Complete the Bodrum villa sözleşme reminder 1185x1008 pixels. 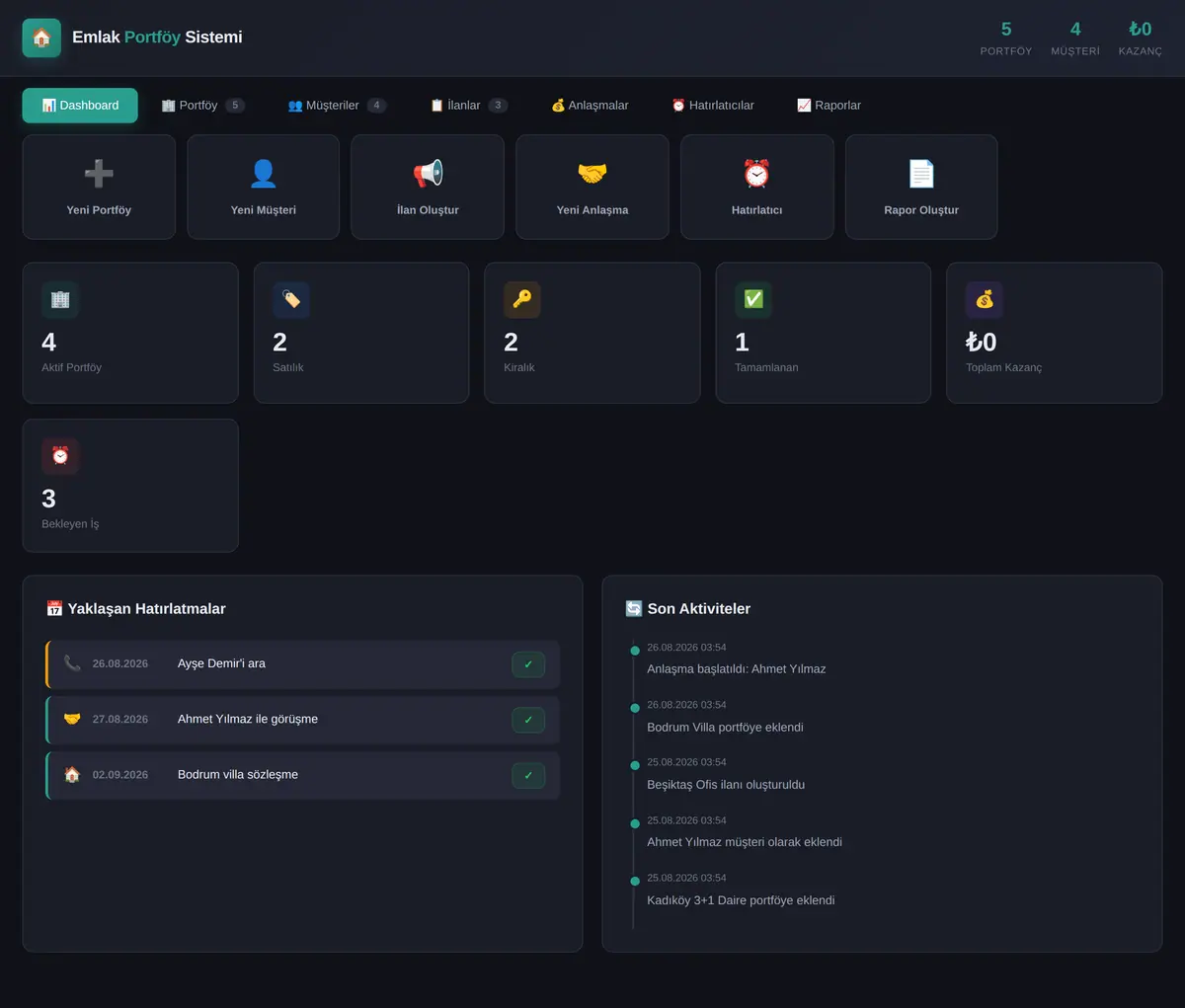pyautogui.click(x=528, y=775)
